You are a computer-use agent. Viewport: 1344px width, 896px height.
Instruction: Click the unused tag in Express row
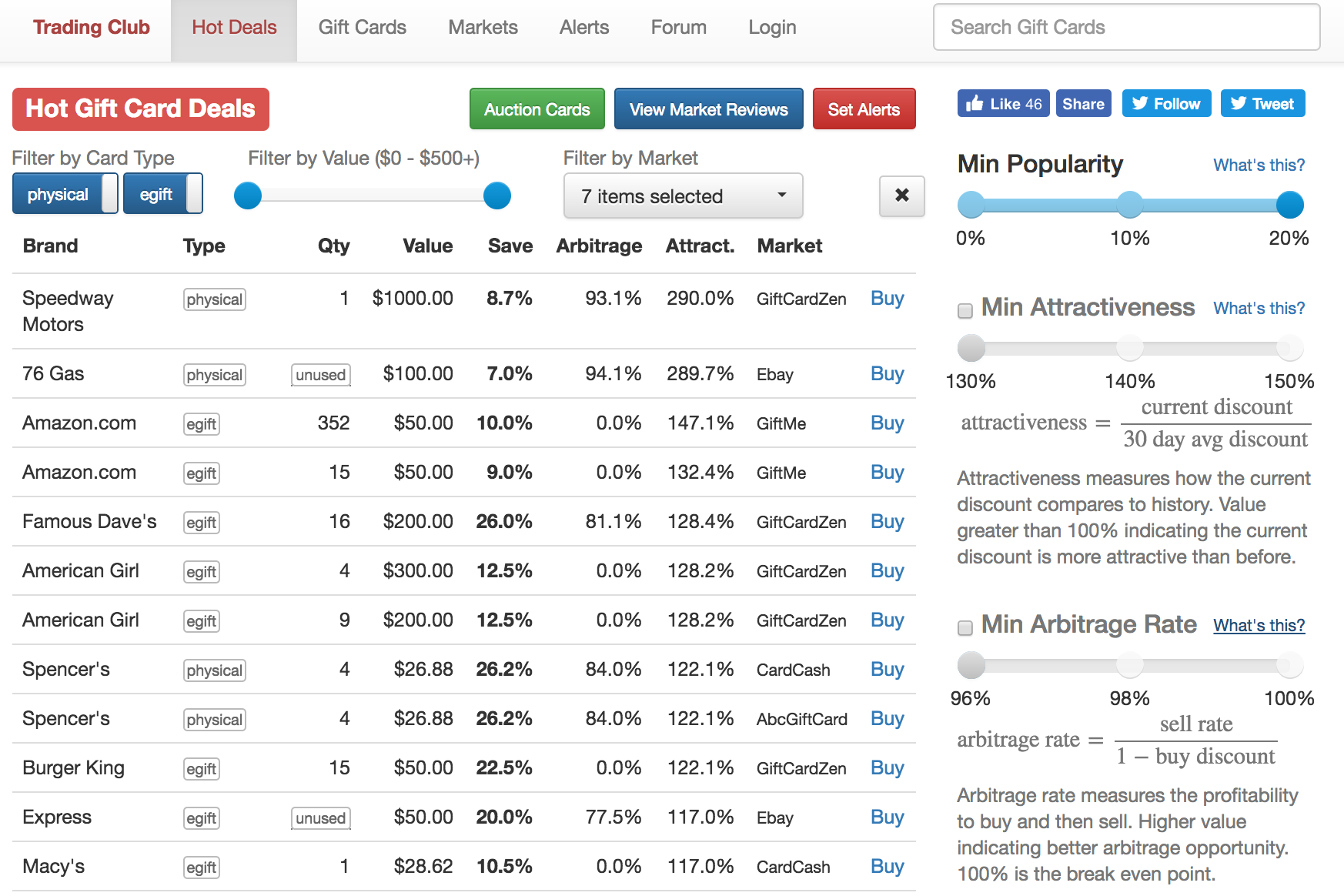[321, 818]
